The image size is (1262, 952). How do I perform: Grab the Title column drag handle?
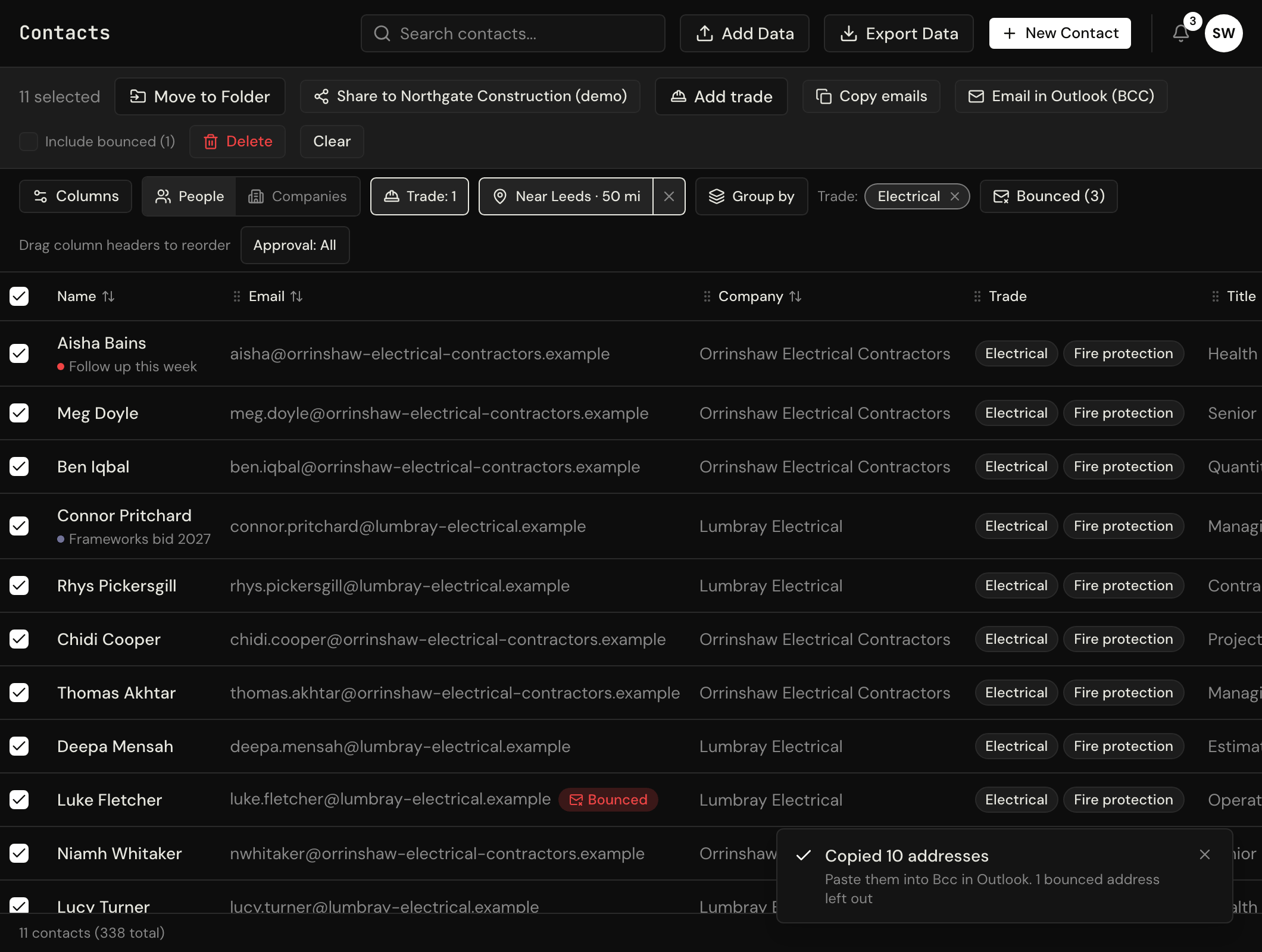1215,296
